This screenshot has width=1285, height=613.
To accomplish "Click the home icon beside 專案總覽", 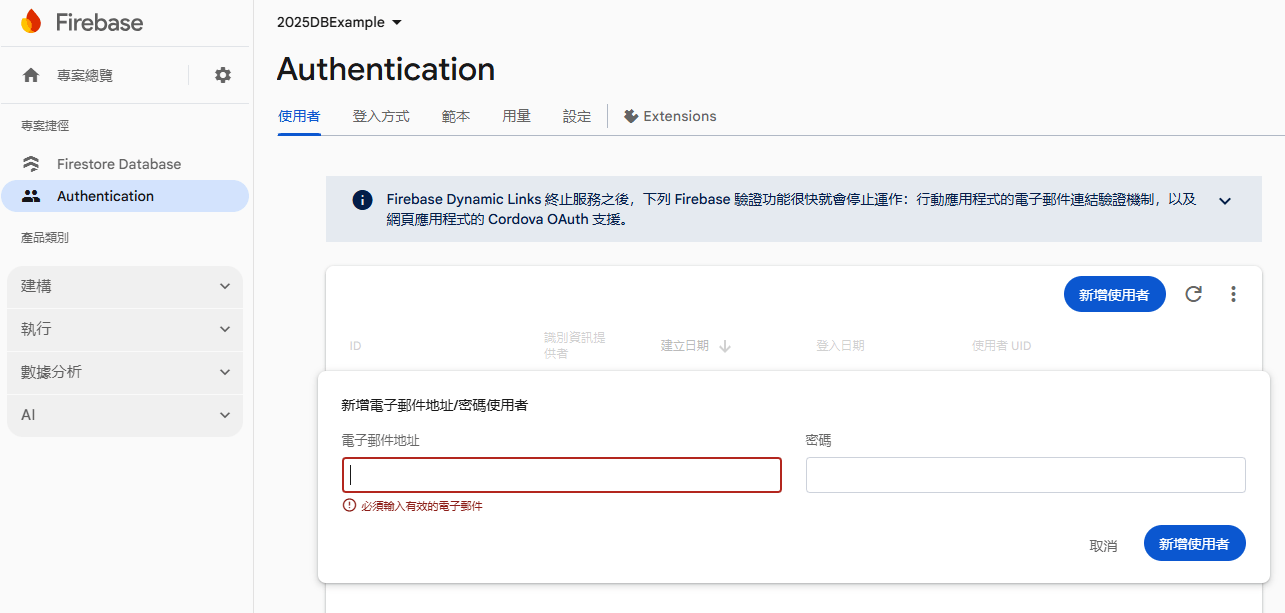I will pyautogui.click(x=31, y=75).
